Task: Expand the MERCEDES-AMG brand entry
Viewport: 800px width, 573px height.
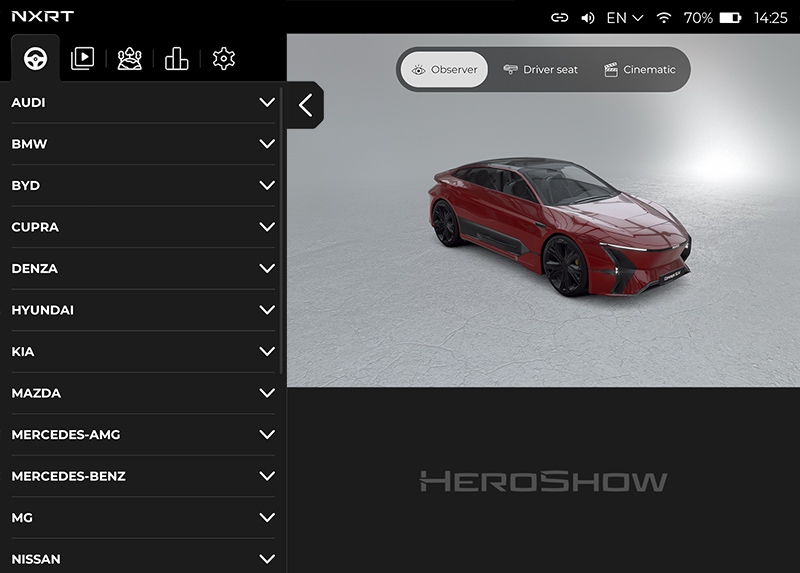Action: click(x=143, y=434)
